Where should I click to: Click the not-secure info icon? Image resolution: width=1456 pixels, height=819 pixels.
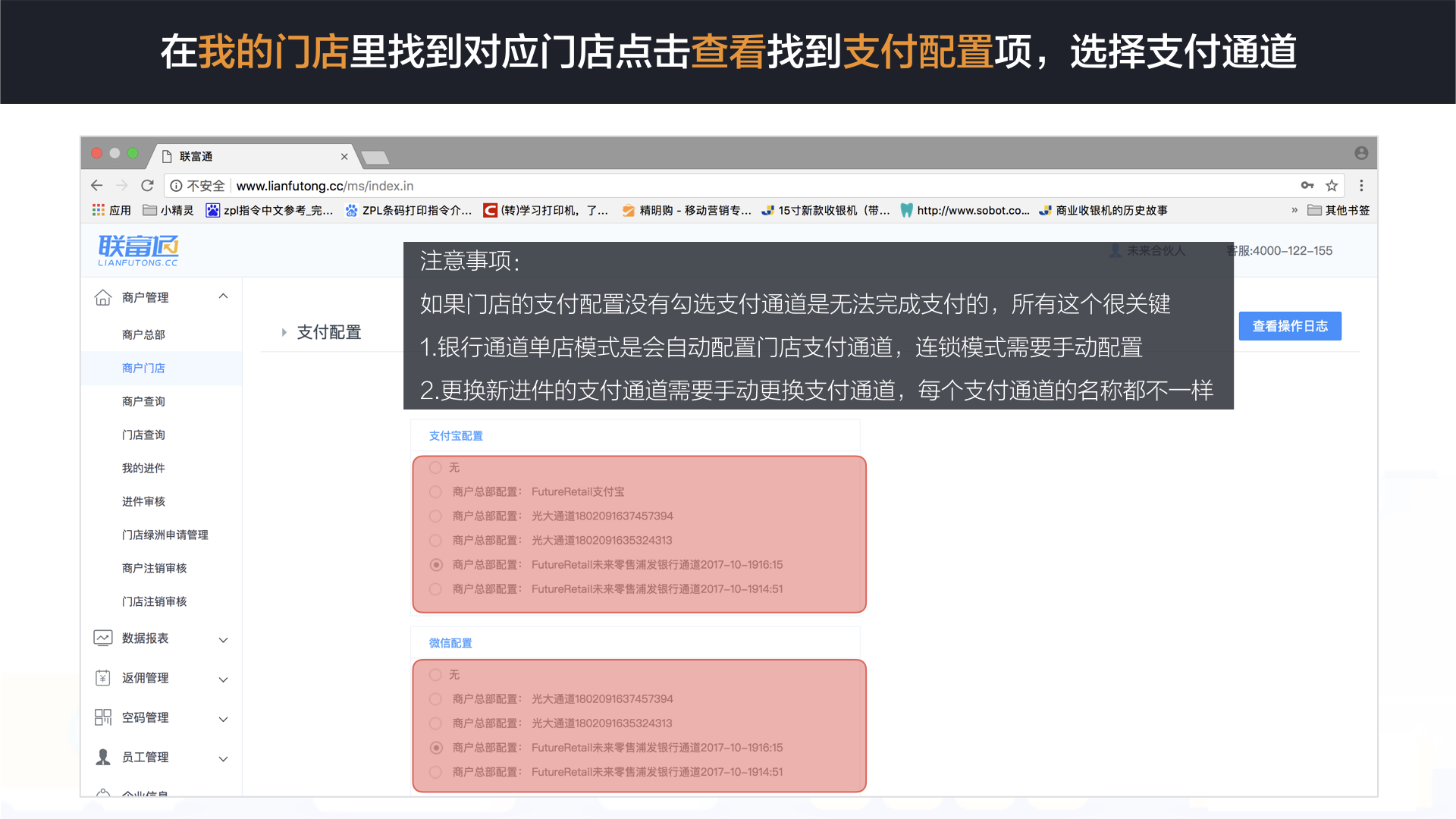click(176, 186)
